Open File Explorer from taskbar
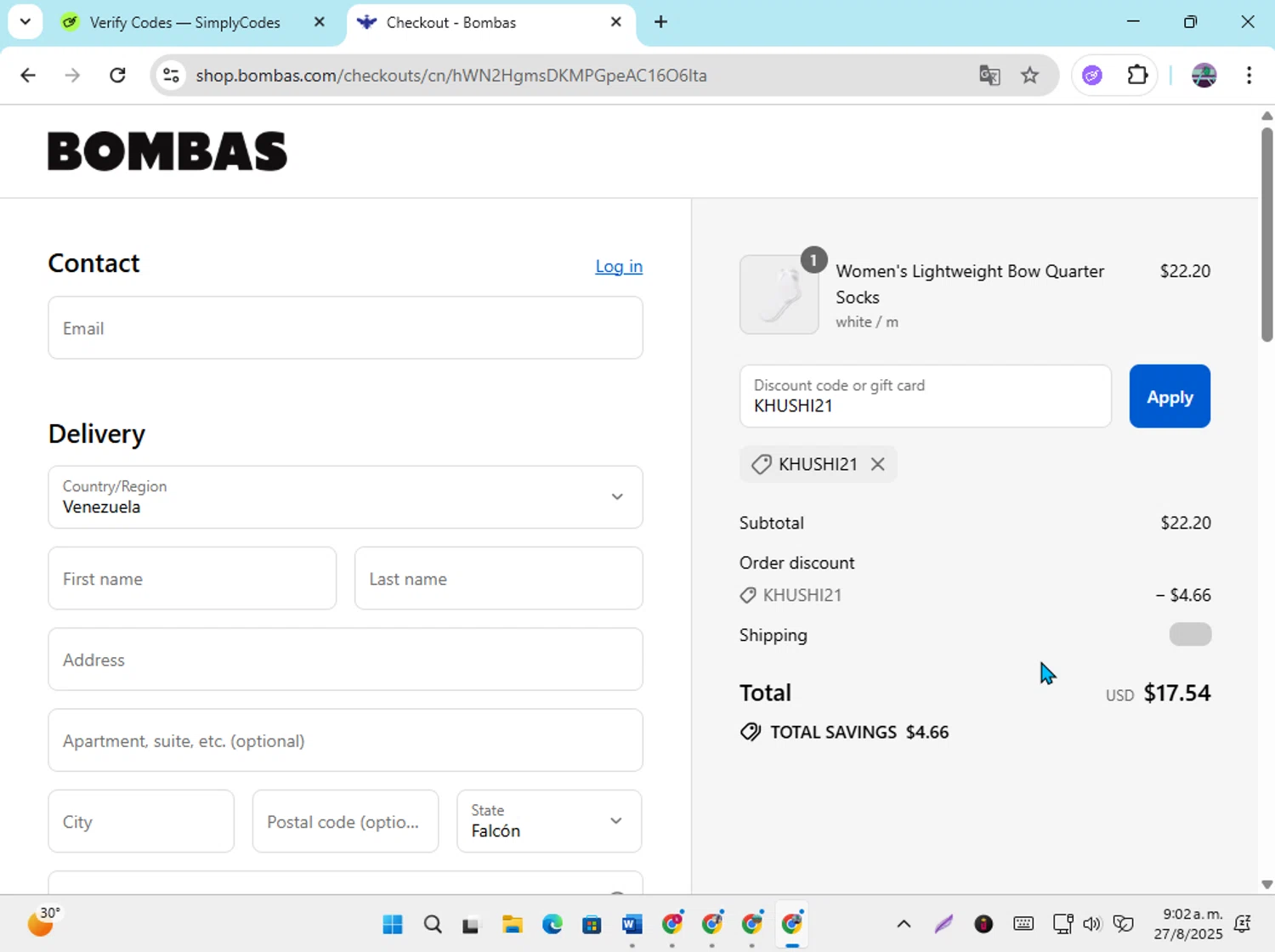 click(512, 924)
